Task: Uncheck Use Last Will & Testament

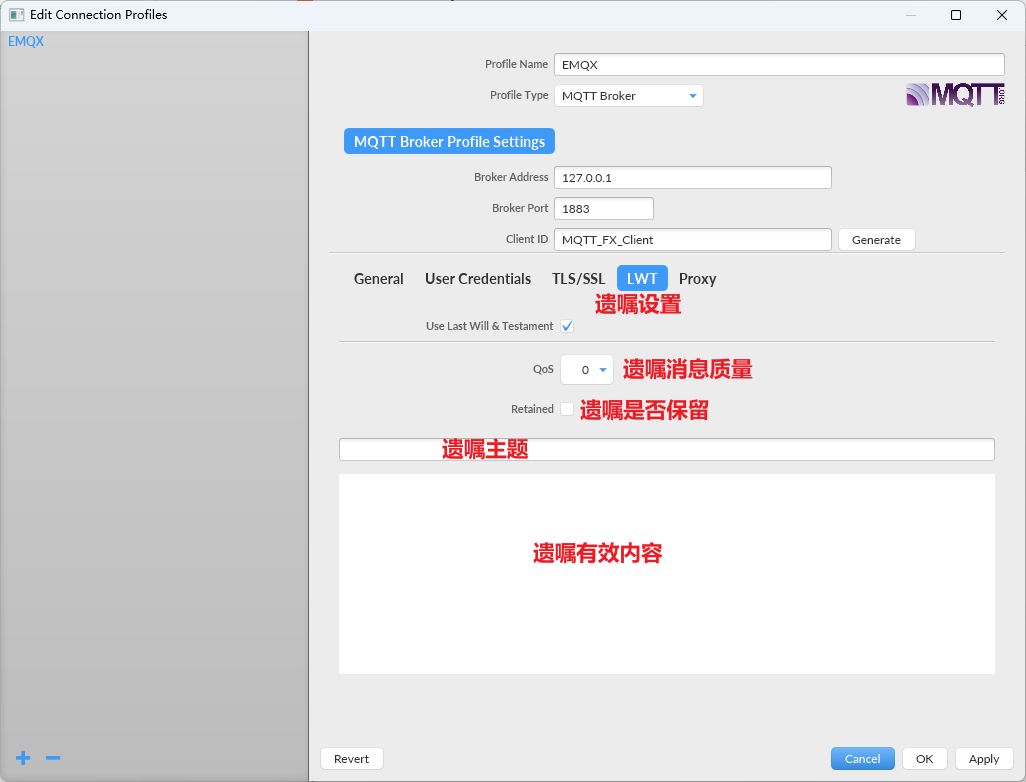Action: [x=567, y=326]
